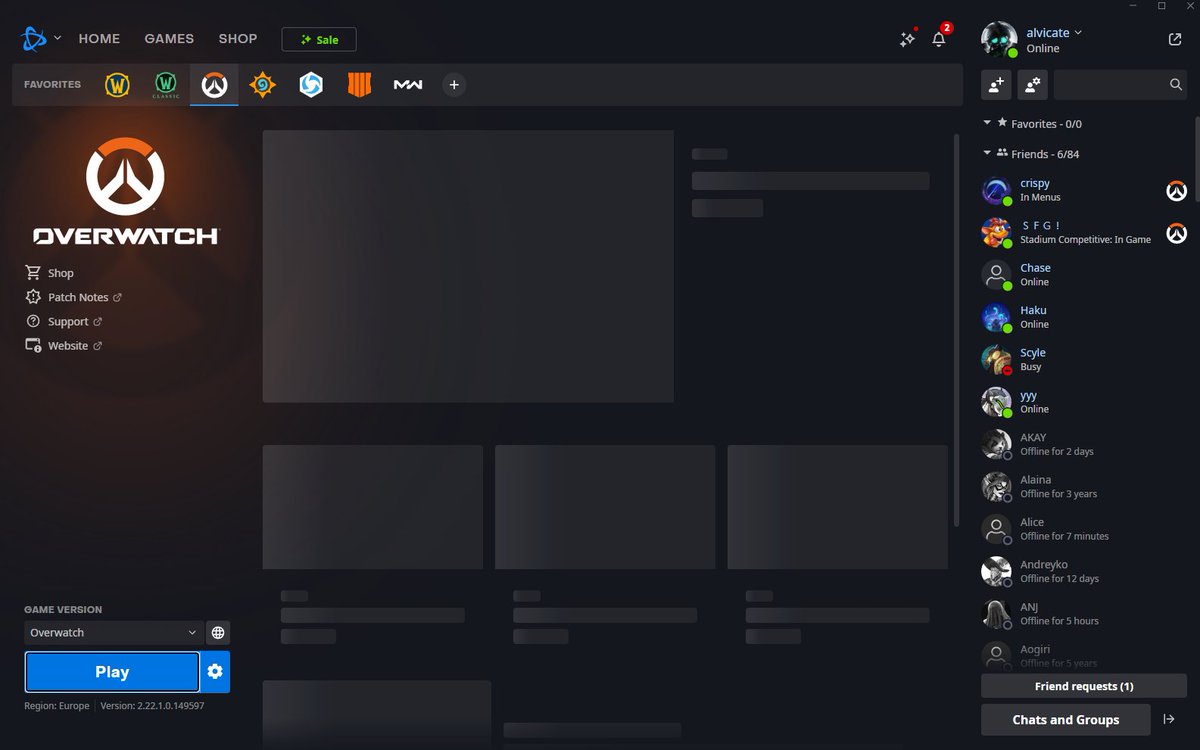The height and width of the screenshot is (750, 1200).
Task: Select the Hearthstone favorite icon
Action: point(262,85)
